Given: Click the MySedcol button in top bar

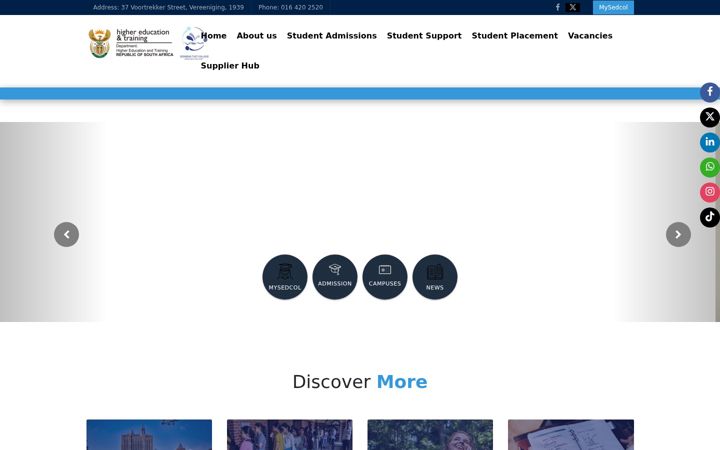Looking at the screenshot, I should pos(613,7).
